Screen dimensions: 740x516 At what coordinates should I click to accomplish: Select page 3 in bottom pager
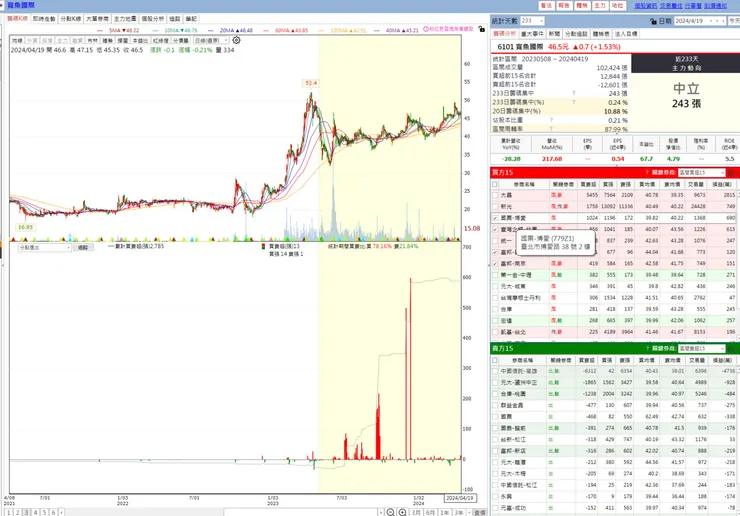click(26, 512)
